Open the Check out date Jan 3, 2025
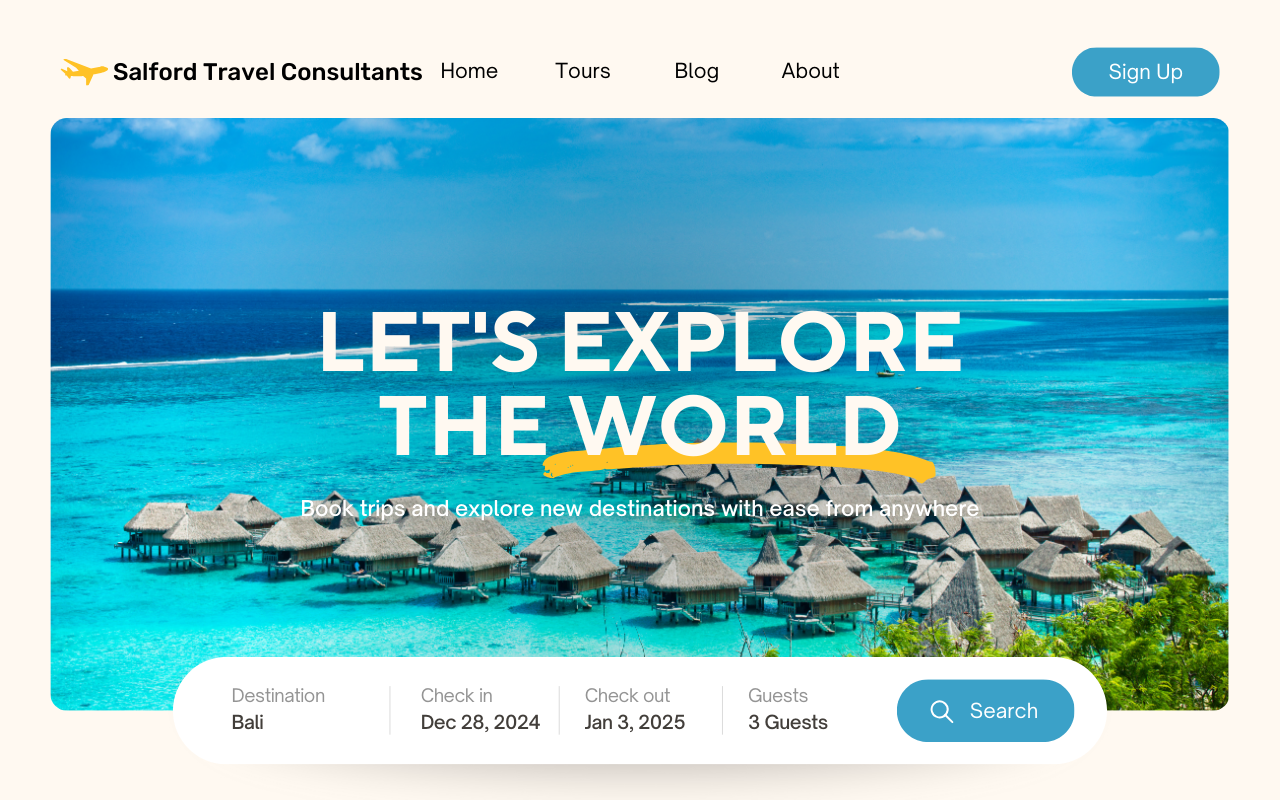The image size is (1280, 800). point(635,709)
